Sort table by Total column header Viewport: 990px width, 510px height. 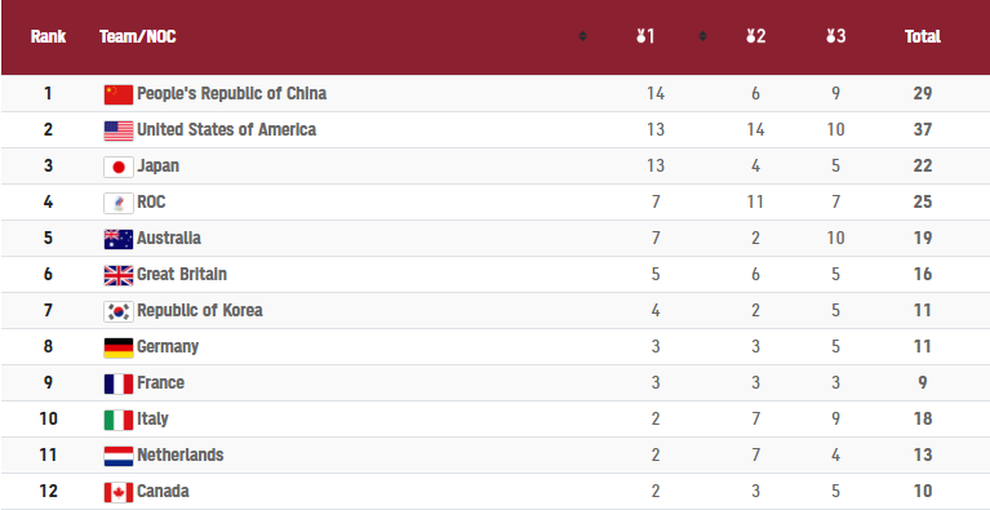(x=922, y=37)
